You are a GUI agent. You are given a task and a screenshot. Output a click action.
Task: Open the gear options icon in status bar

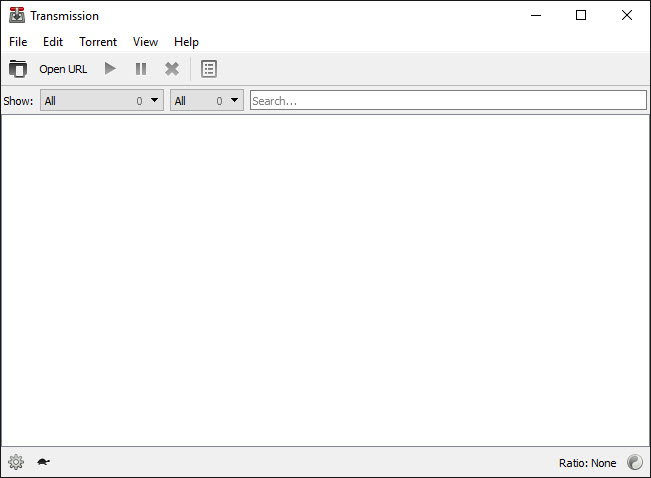pyautogui.click(x=16, y=462)
